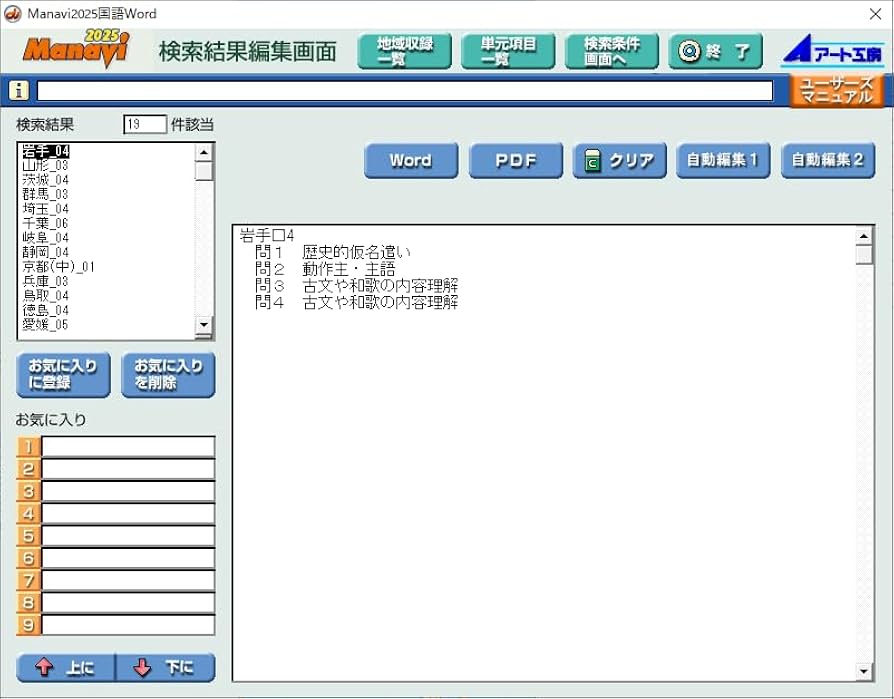Open the 単元項目一覧 unit item list
This screenshot has height=699, width=894.
(507, 51)
